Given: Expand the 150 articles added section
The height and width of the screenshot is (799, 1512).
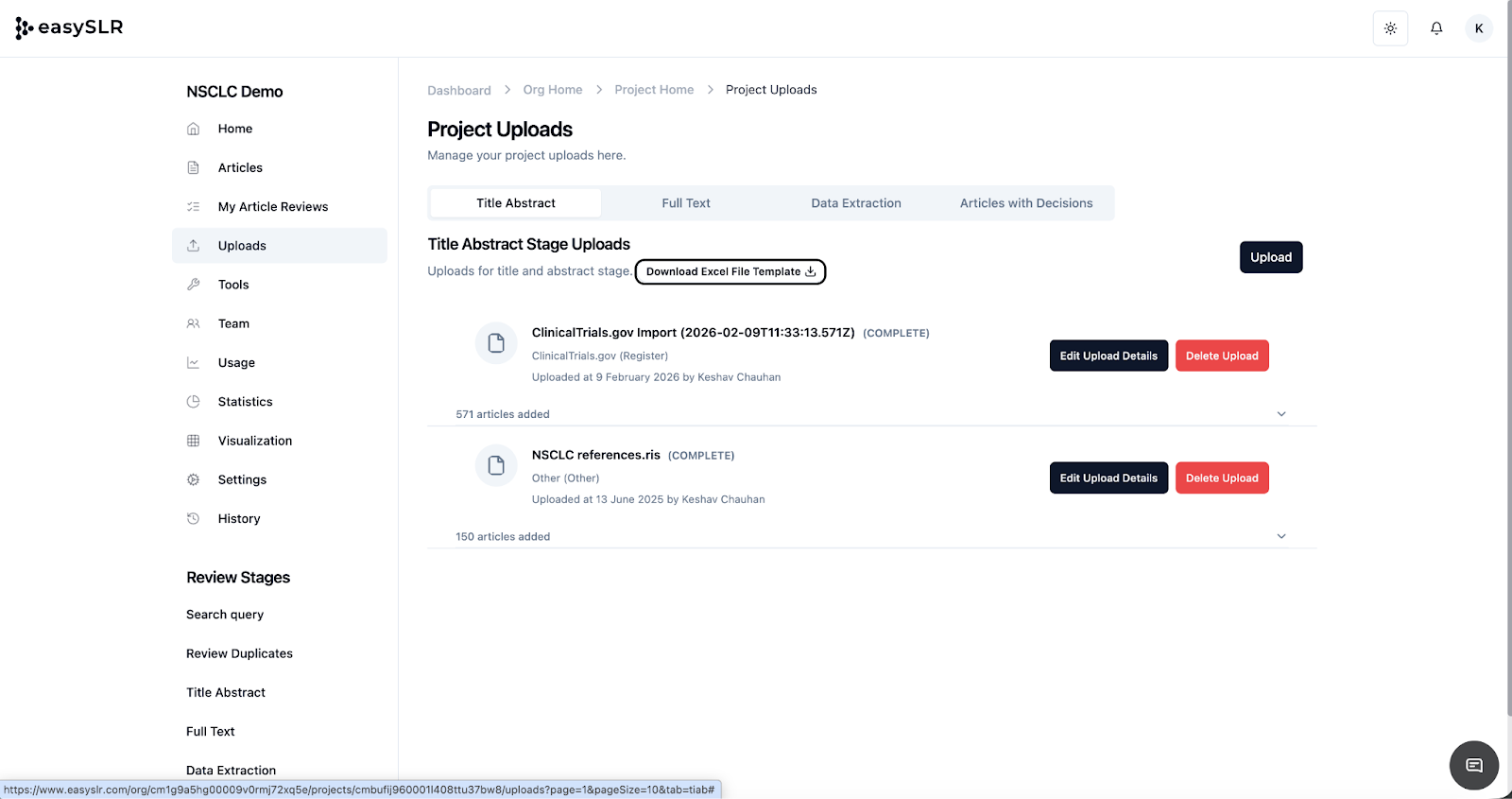Looking at the screenshot, I should (x=1281, y=536).
